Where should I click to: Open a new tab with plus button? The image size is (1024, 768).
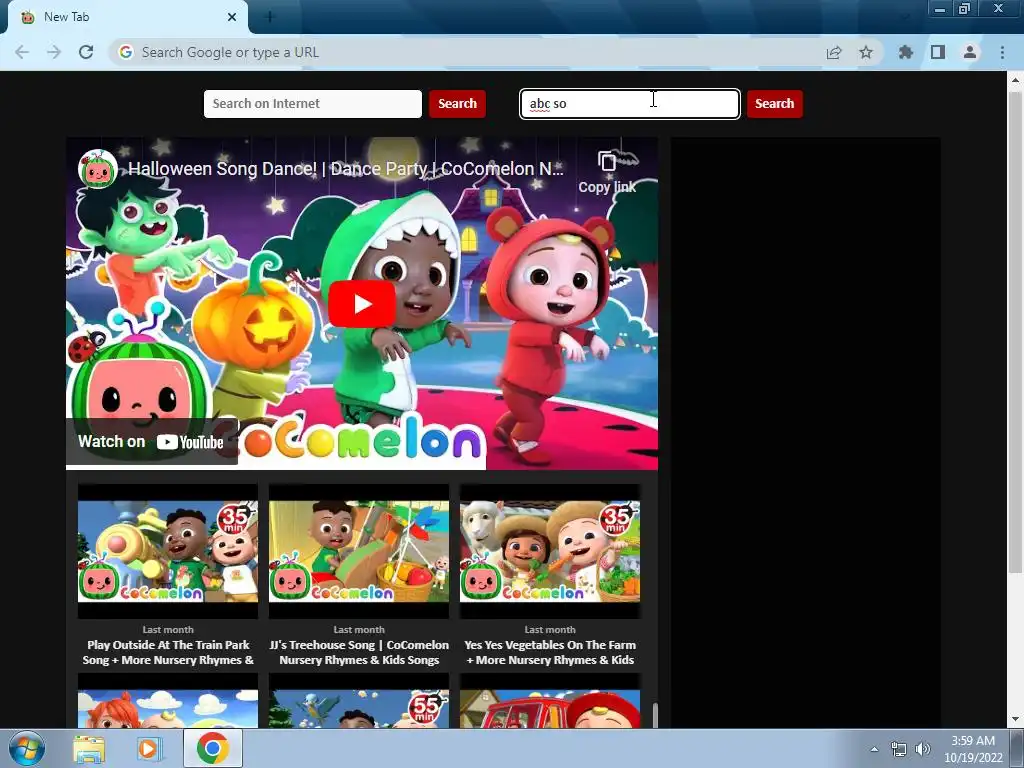[270, 17]
